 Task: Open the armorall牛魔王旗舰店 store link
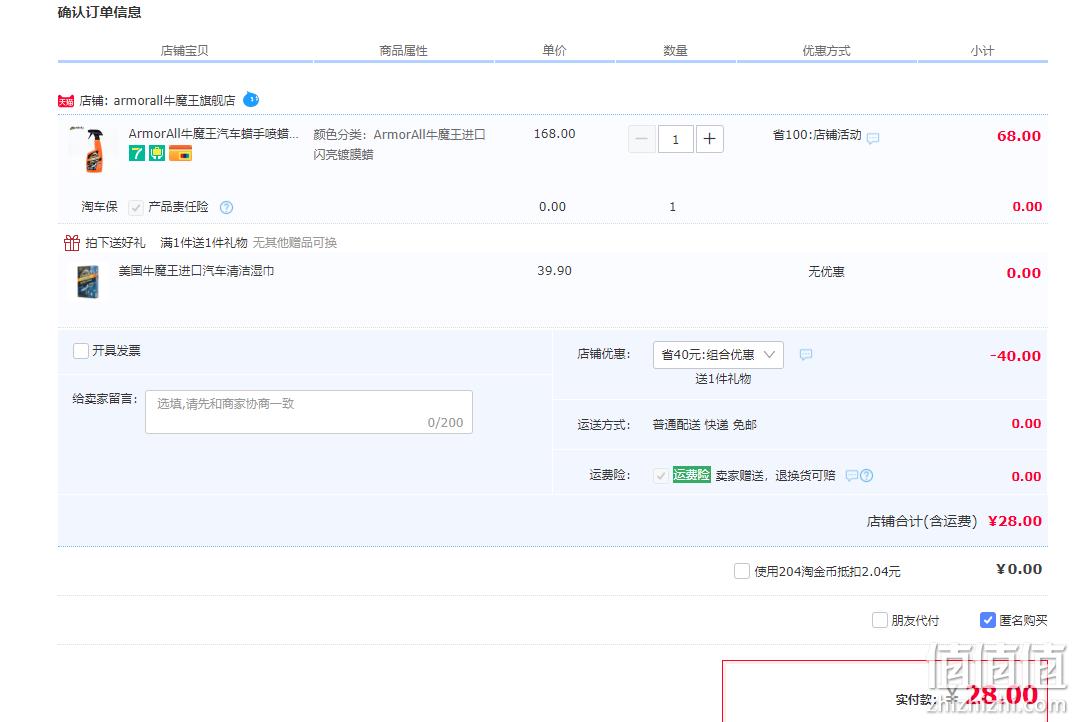(x=174, y=101)
